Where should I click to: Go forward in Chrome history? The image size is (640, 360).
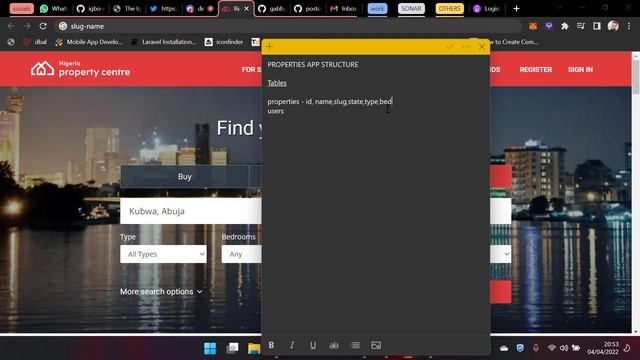[x=27, y=26]
